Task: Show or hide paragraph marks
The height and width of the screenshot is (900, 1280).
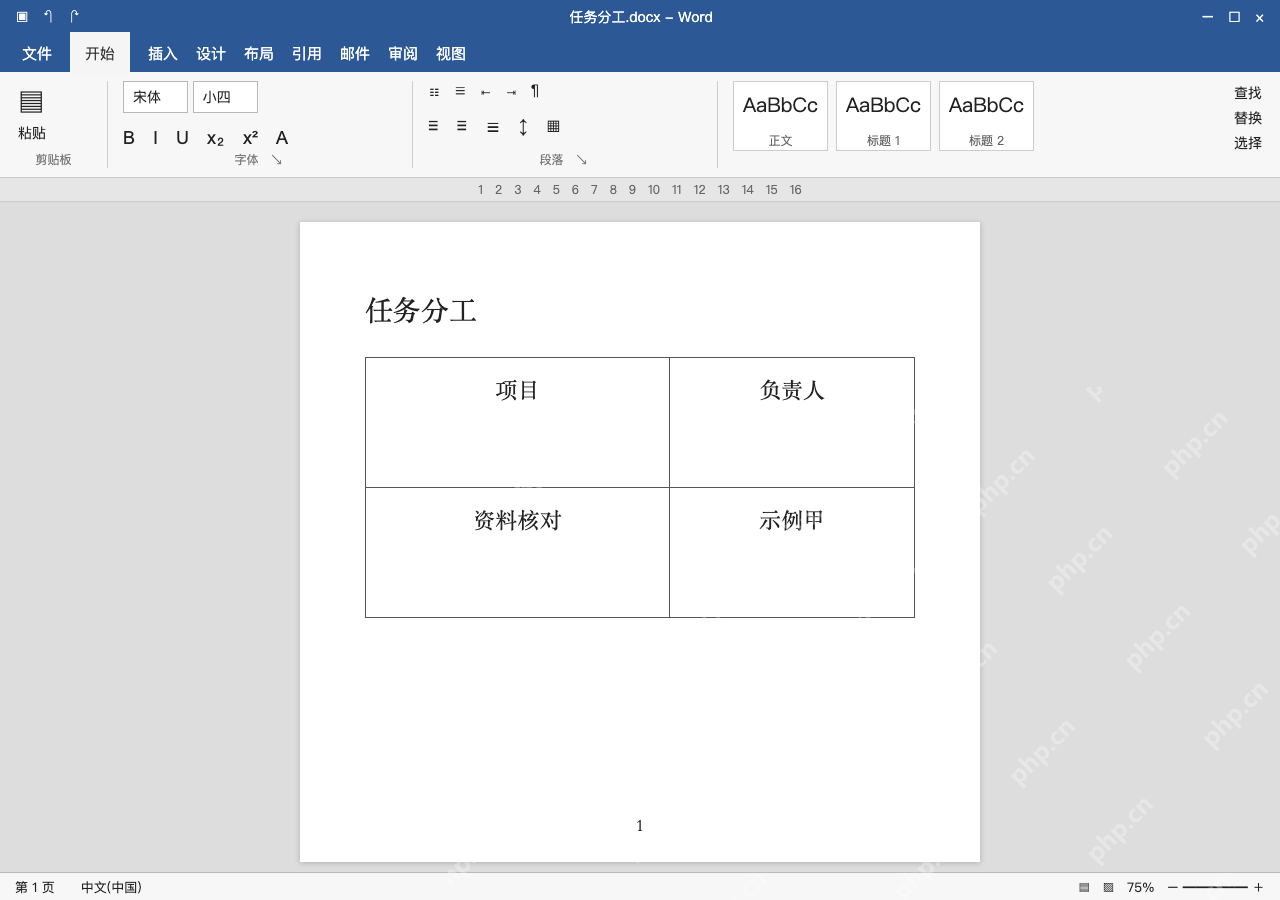Action: click(535, 91)
